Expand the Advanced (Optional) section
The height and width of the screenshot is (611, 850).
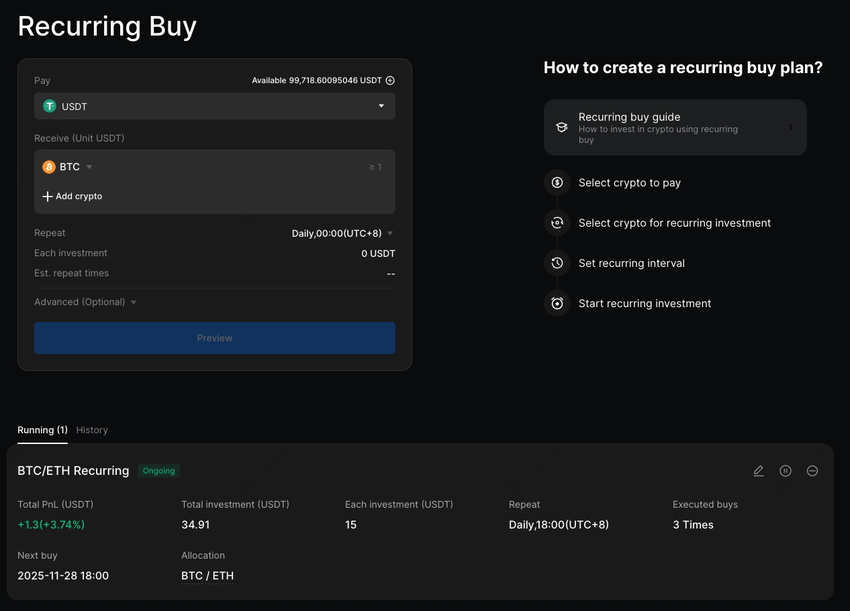pyautogui.click(x=85, y=302)
